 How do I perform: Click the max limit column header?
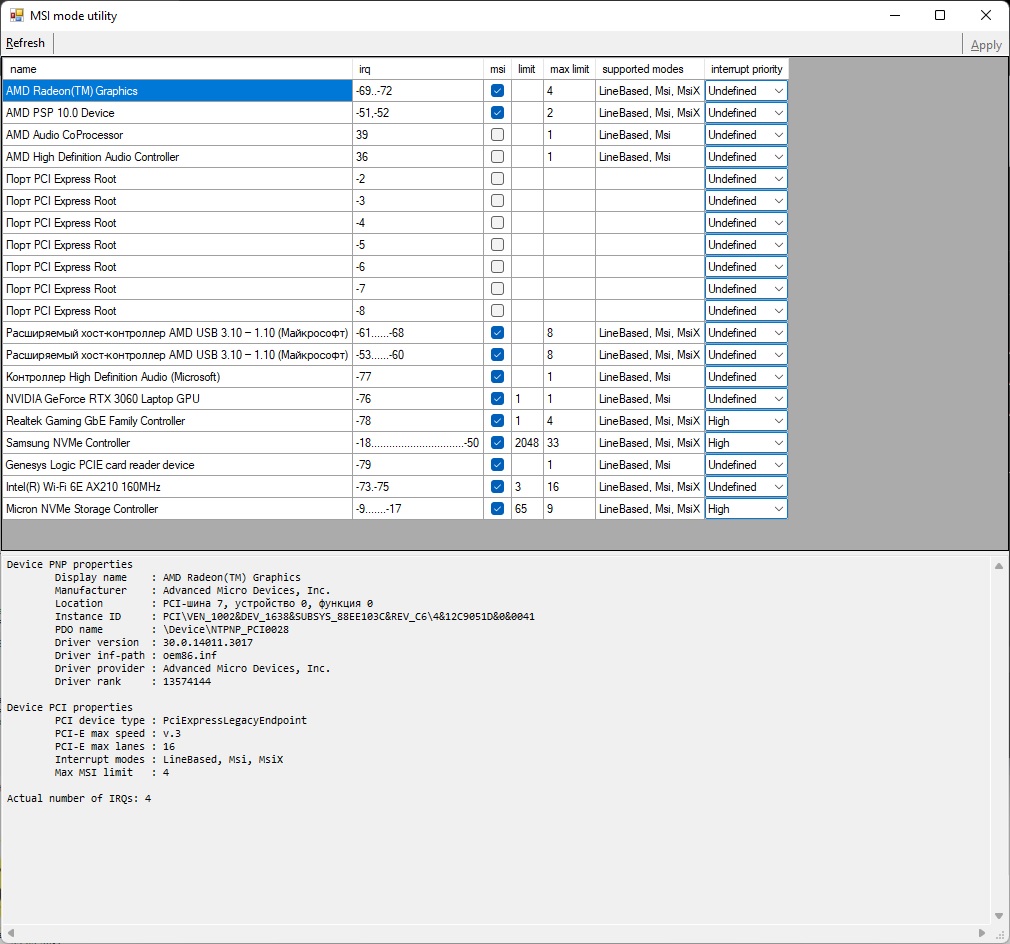569,69
